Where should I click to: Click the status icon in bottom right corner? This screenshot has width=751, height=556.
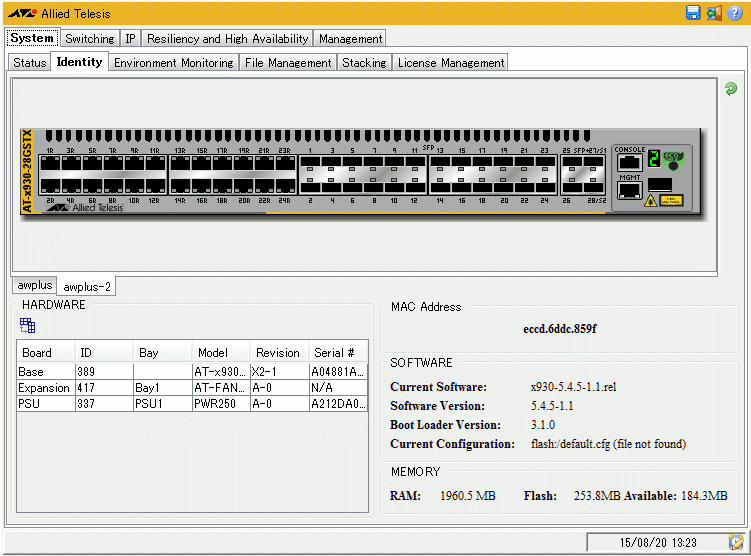(736, 541)
